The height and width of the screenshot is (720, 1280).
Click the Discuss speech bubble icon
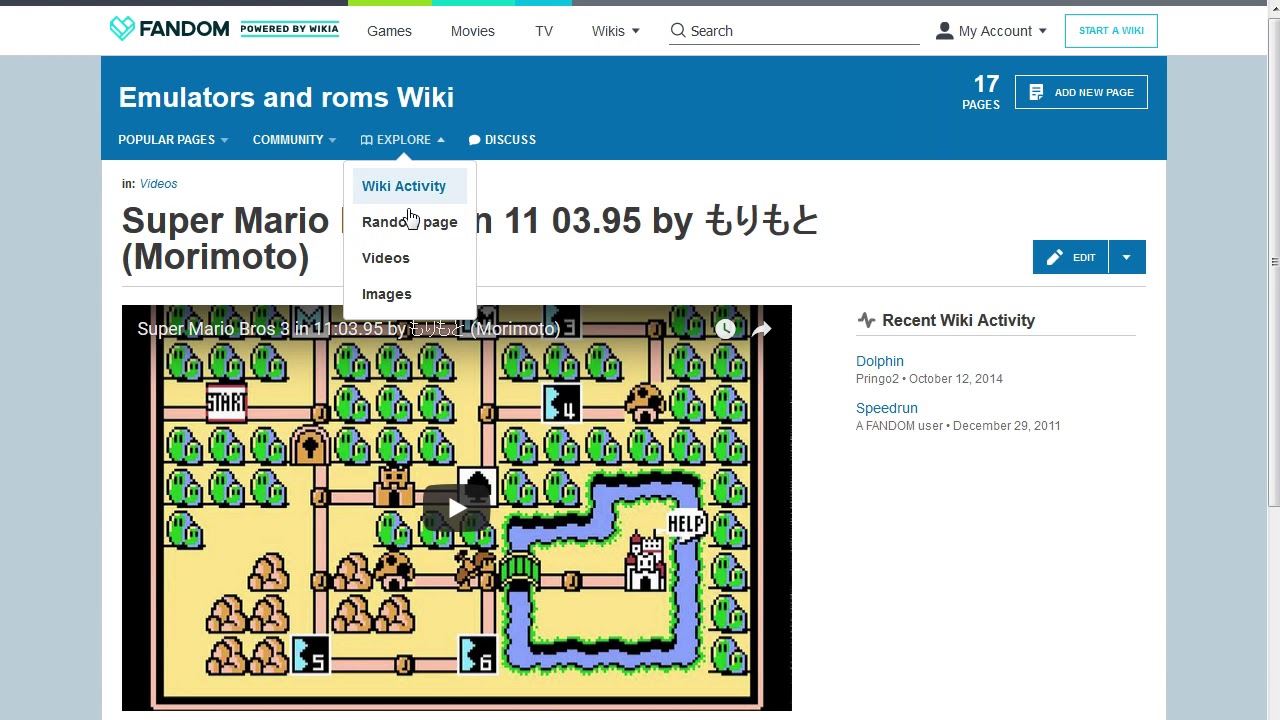tap(474, 140)
